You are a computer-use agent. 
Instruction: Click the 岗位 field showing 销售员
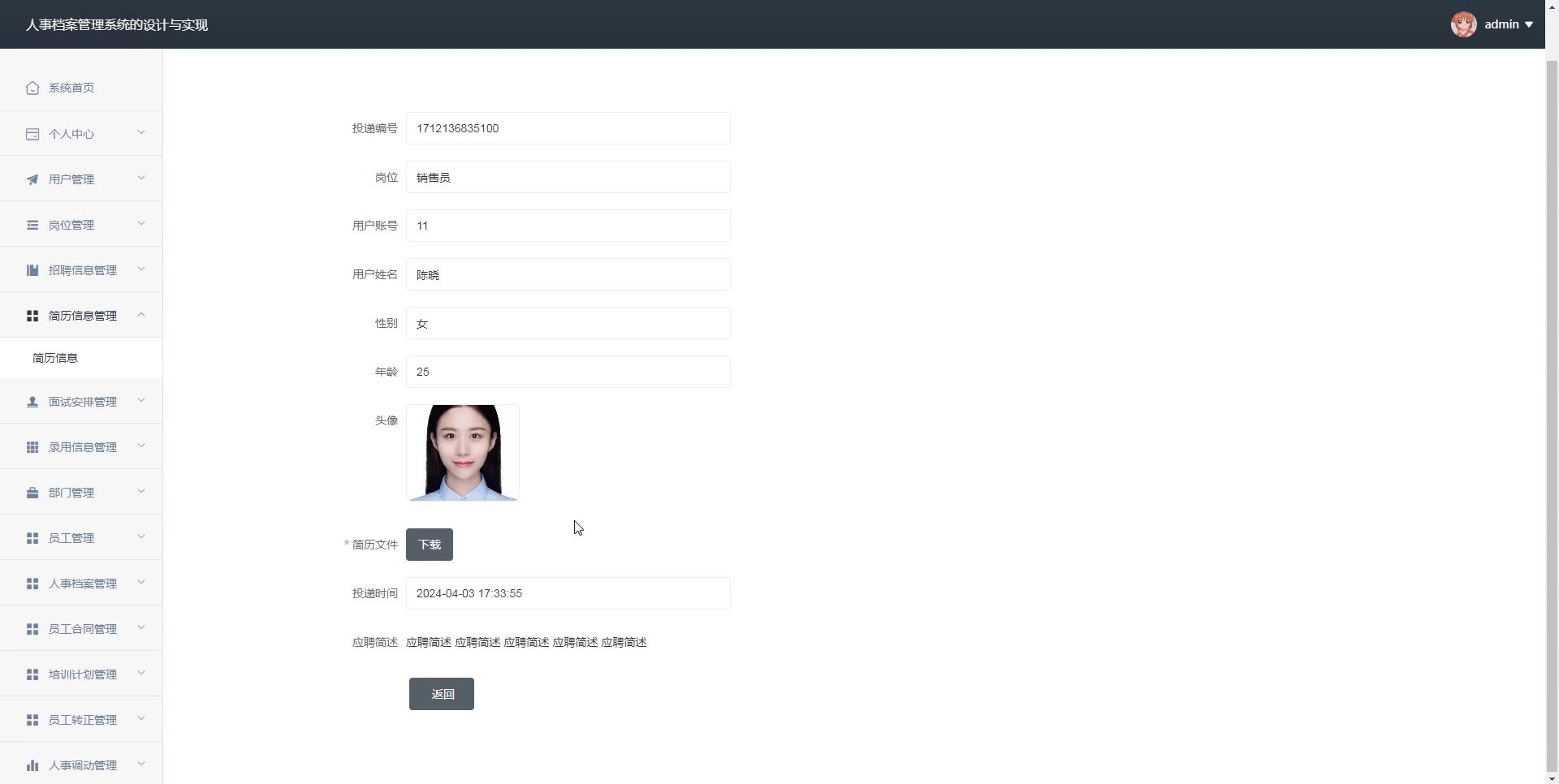[x=568, y=177]
